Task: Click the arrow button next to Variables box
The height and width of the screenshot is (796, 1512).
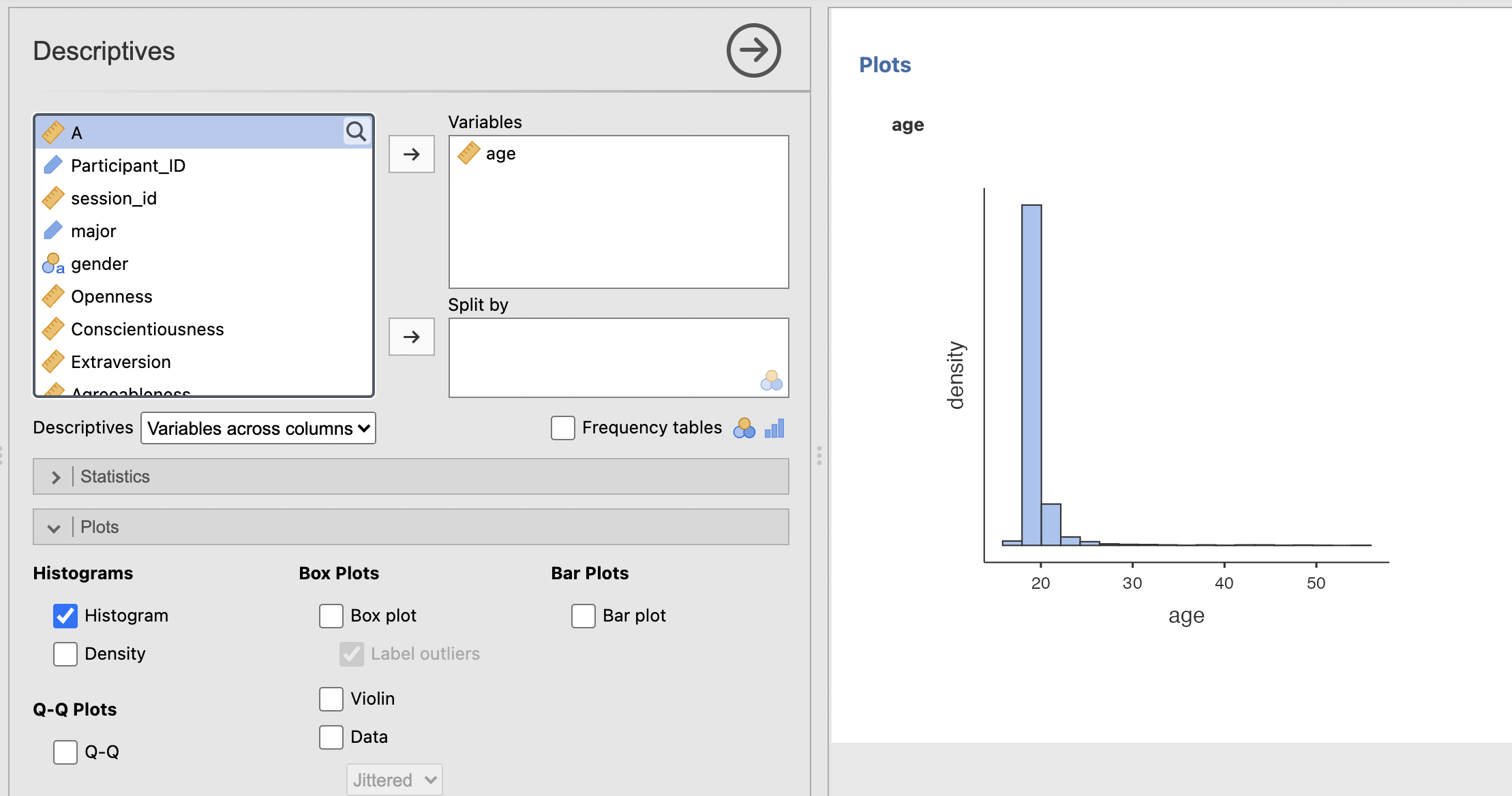Action: click(x=412, y=154)
